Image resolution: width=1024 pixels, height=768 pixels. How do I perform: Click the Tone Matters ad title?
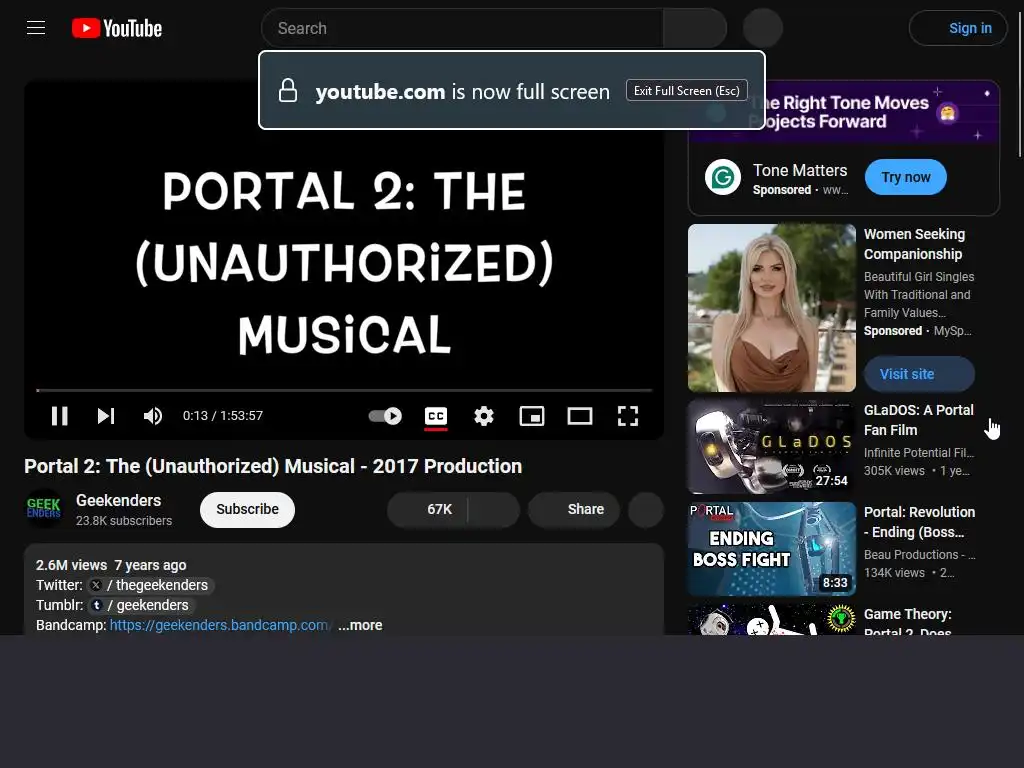[x=800, y=170]
